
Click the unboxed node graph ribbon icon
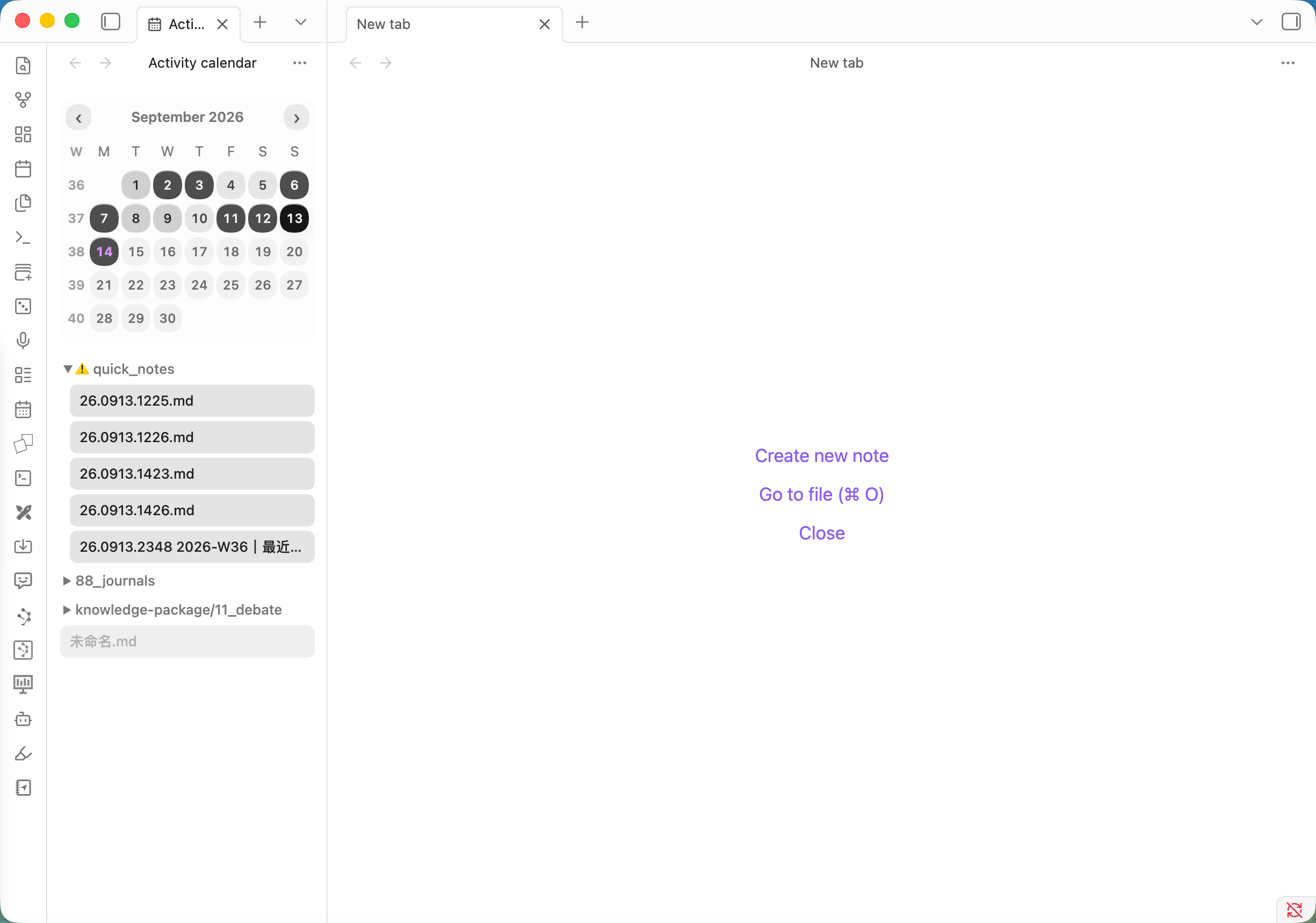pos(23,616)
